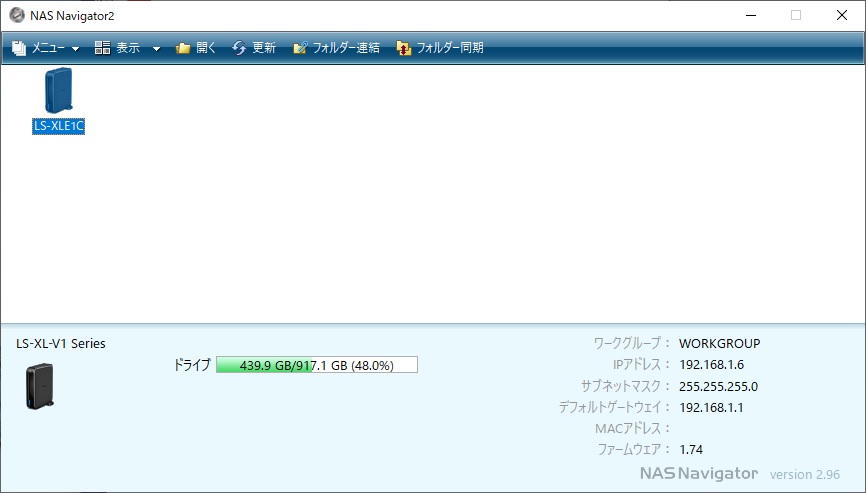The image size is (866, 493).
Task: Open the メニュー menu label
Action: 48,48
